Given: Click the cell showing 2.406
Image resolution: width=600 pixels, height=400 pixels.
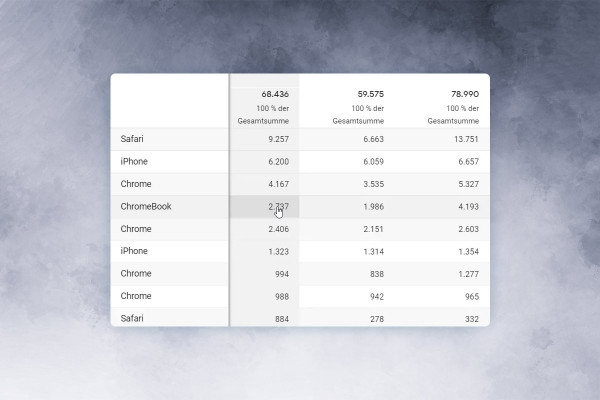Looking at the screenshot, I should pyautogui.click(x=279, y=229).
